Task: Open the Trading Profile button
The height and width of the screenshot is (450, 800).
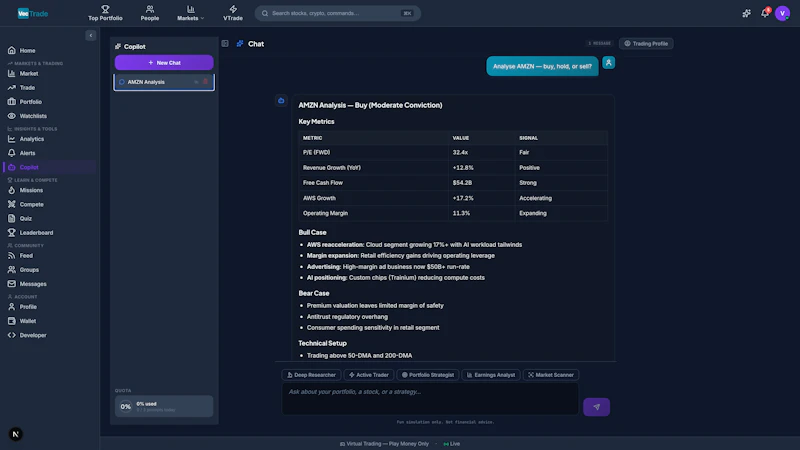Action: pos(646,44)
